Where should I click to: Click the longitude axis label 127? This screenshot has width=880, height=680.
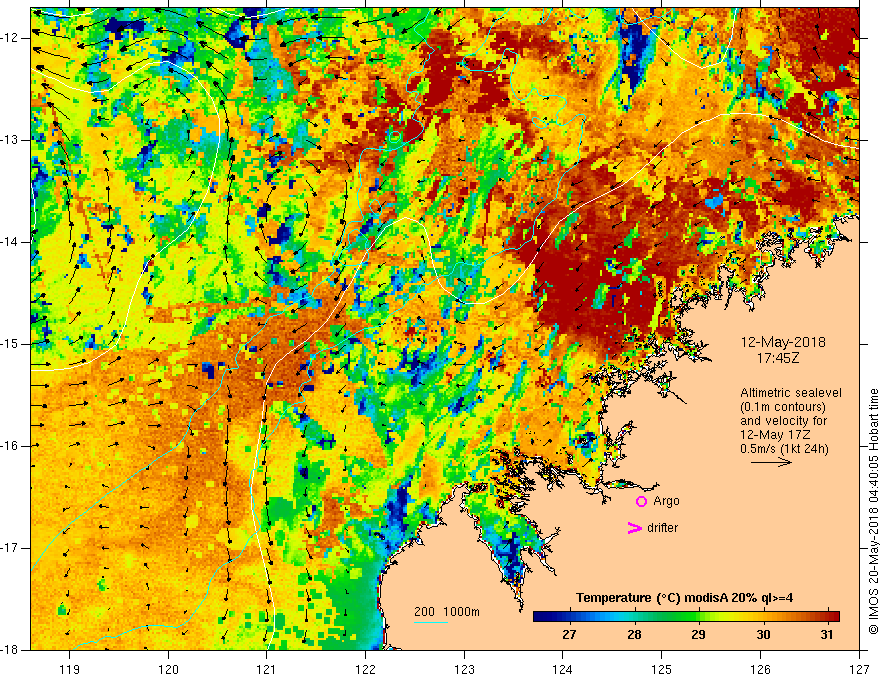point(859,669)
